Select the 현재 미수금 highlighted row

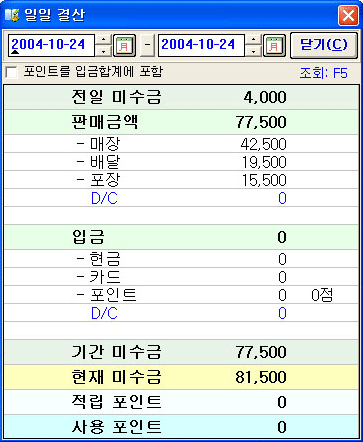pyautogui.click(x=182, y=377)
